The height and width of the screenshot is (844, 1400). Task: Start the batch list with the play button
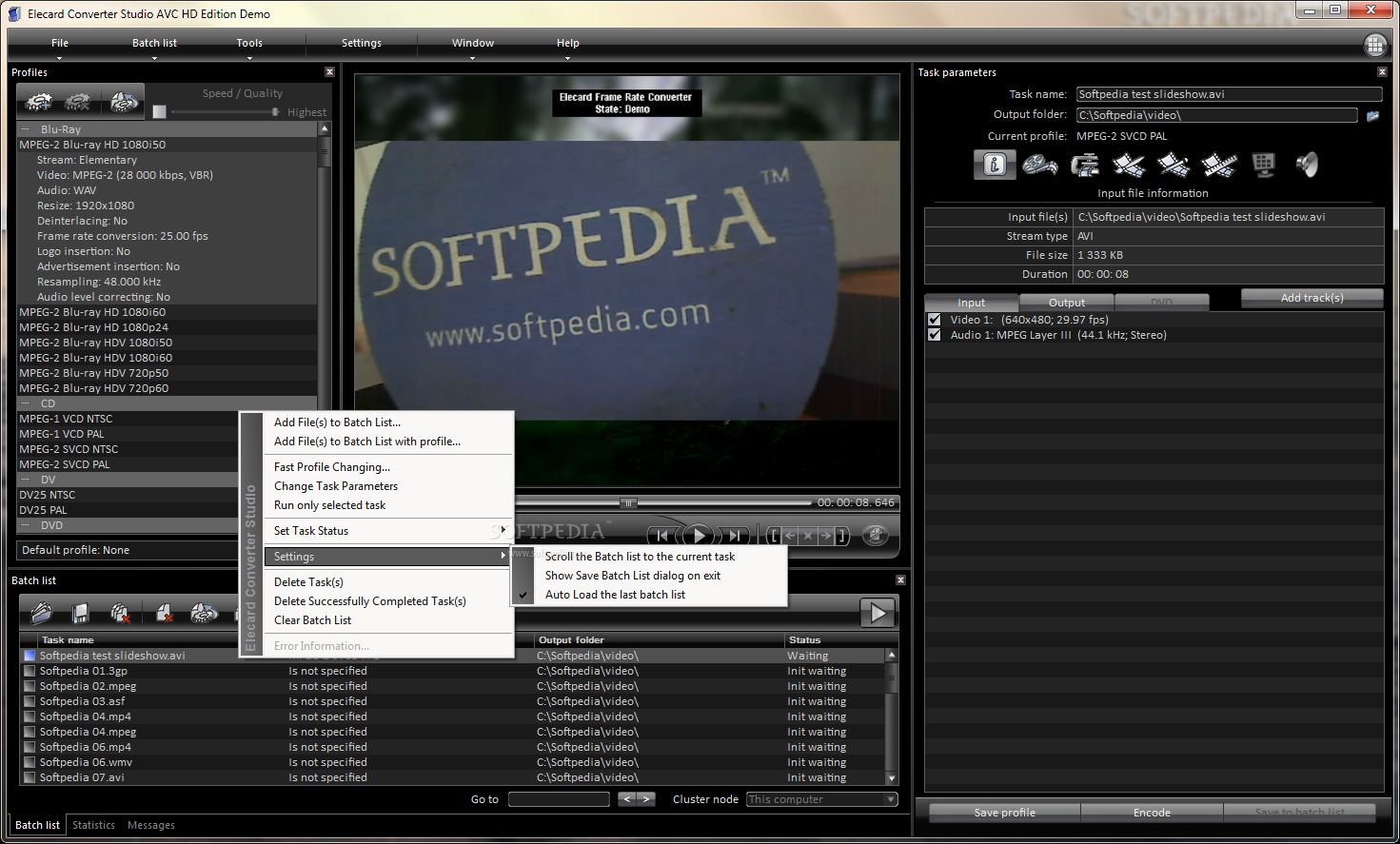point(877,613)
